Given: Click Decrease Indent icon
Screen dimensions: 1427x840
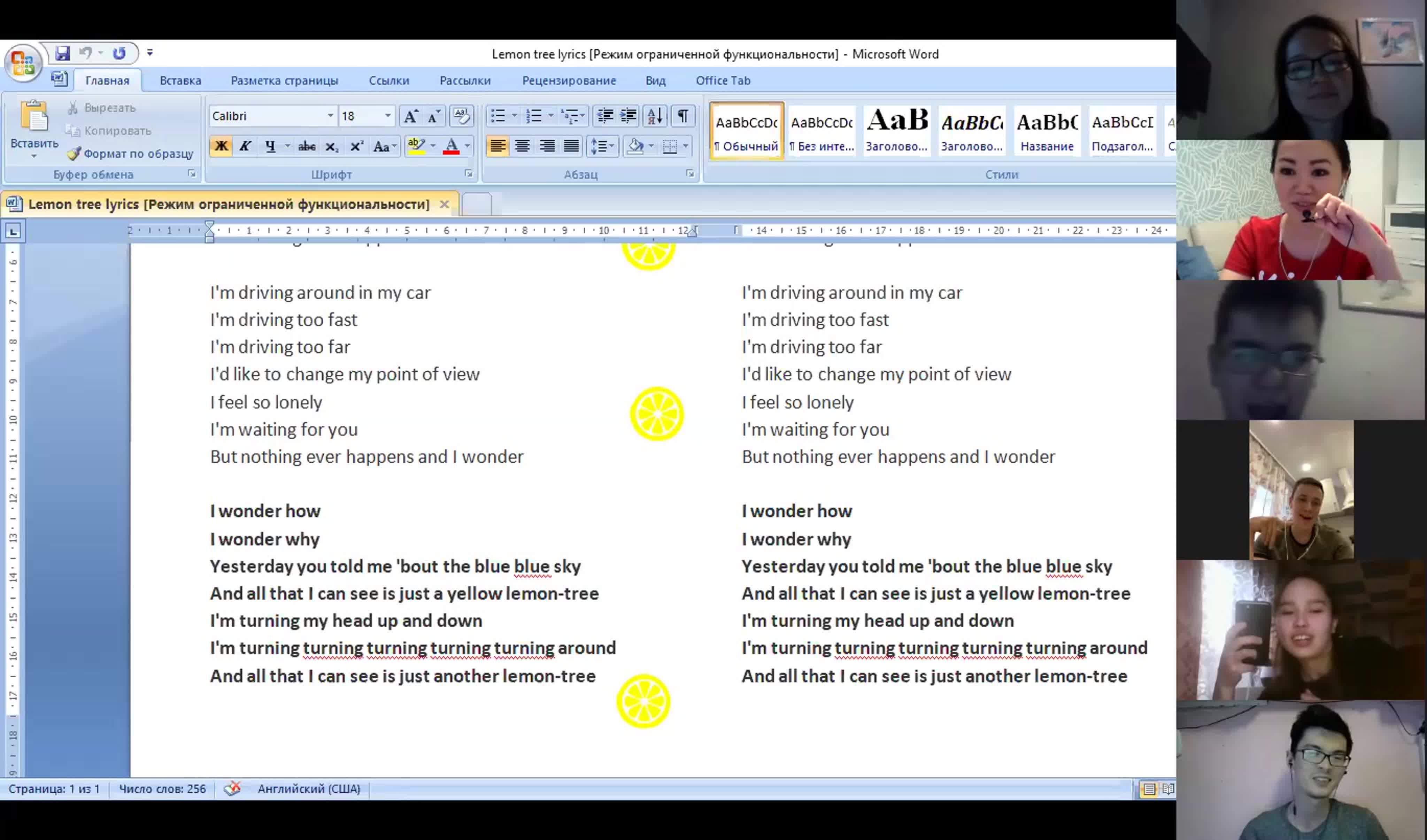Looking at the screenshot, I should pos(605,116).
